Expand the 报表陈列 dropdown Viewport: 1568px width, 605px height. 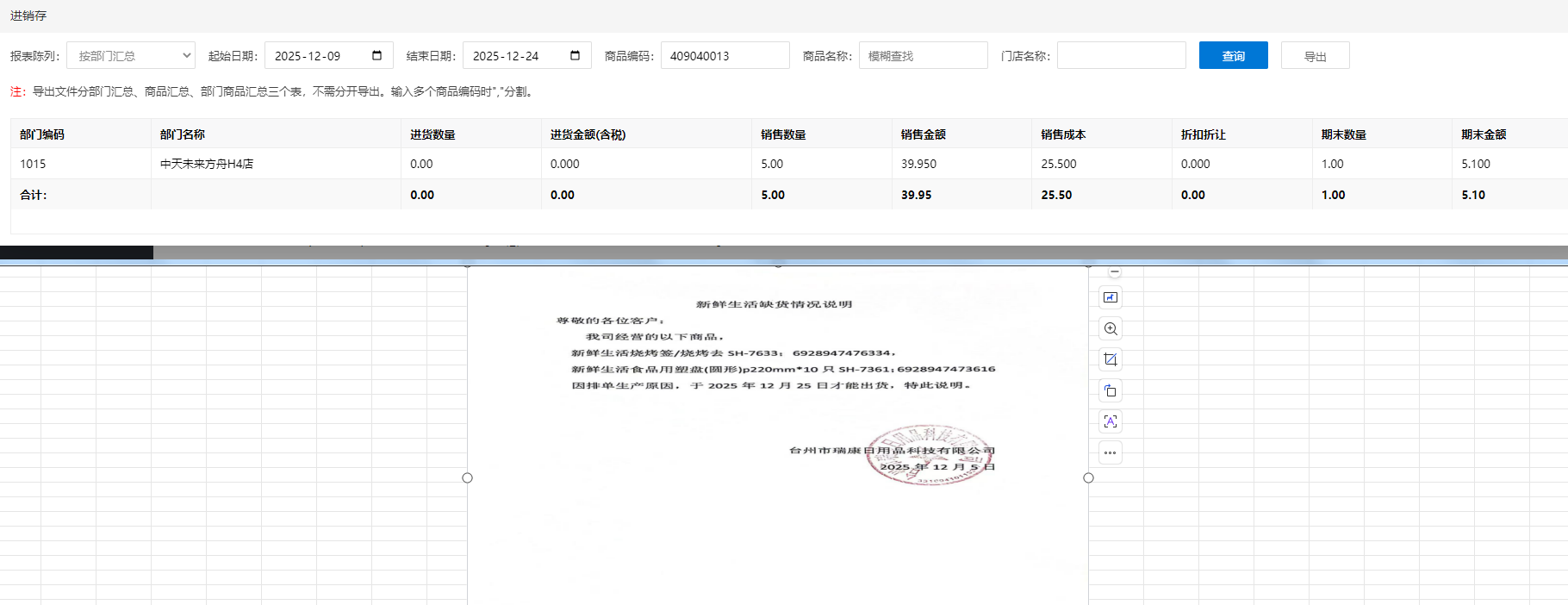(131, 56)
